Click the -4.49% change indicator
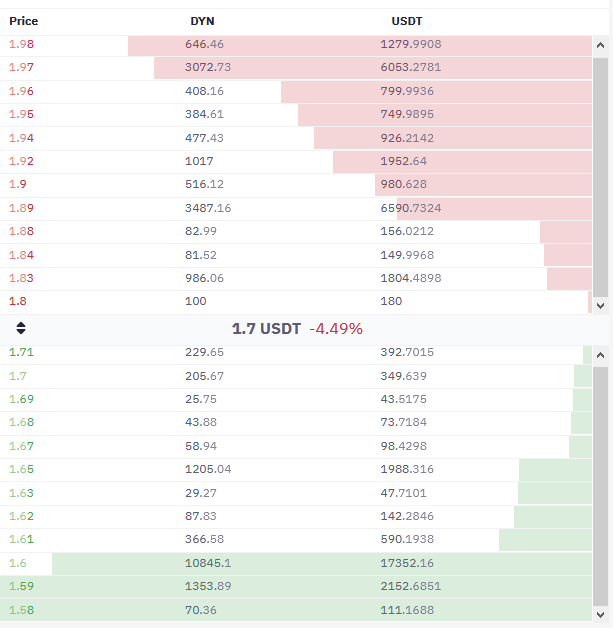The width and height of the screenshot is (613, 628). [336, 329]
